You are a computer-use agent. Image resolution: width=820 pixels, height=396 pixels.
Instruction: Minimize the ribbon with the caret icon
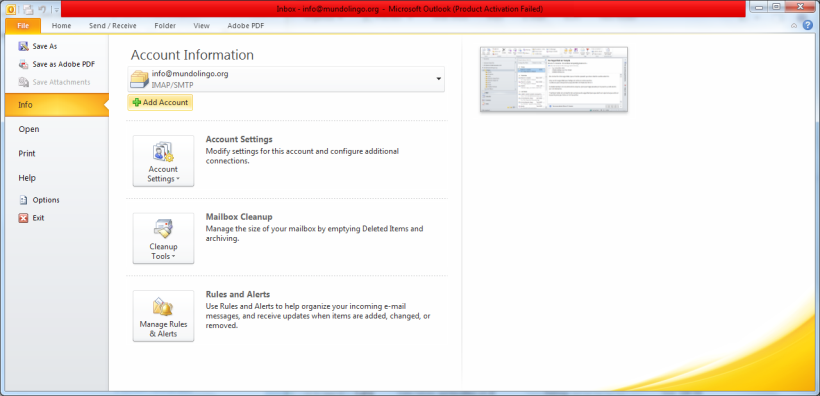(794, 26)
